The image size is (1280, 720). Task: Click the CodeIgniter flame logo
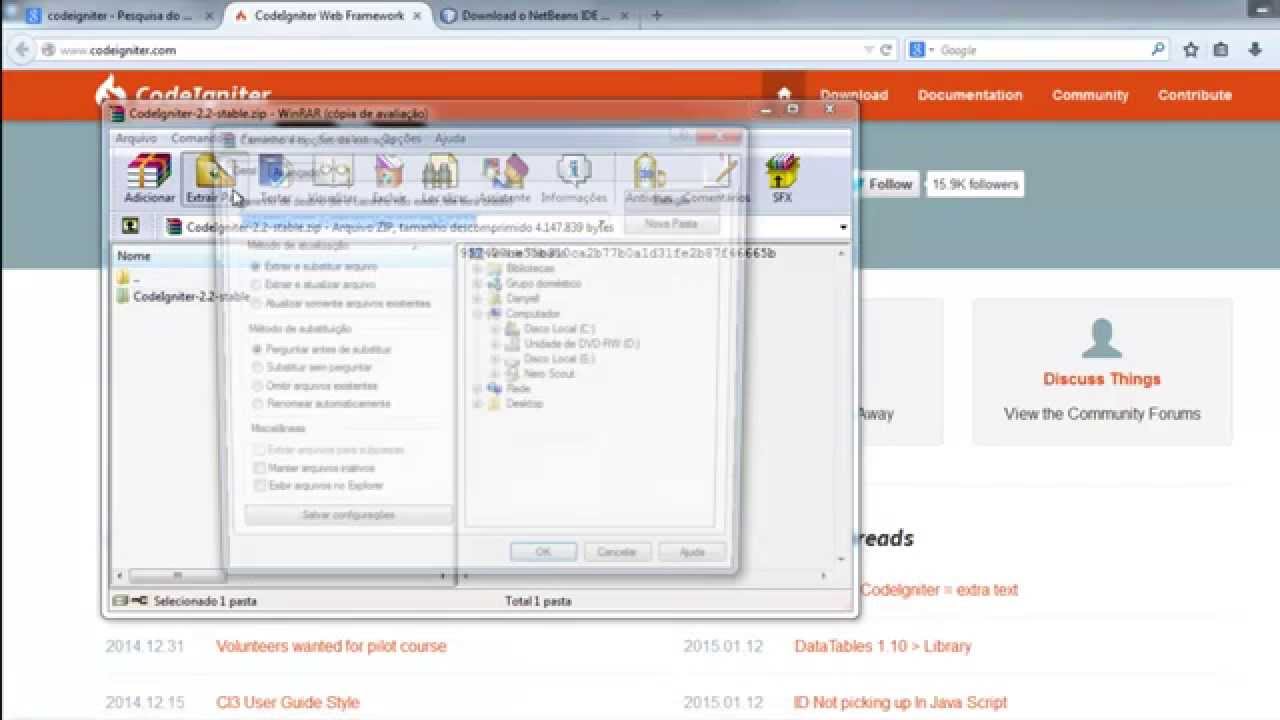[110, 92]
